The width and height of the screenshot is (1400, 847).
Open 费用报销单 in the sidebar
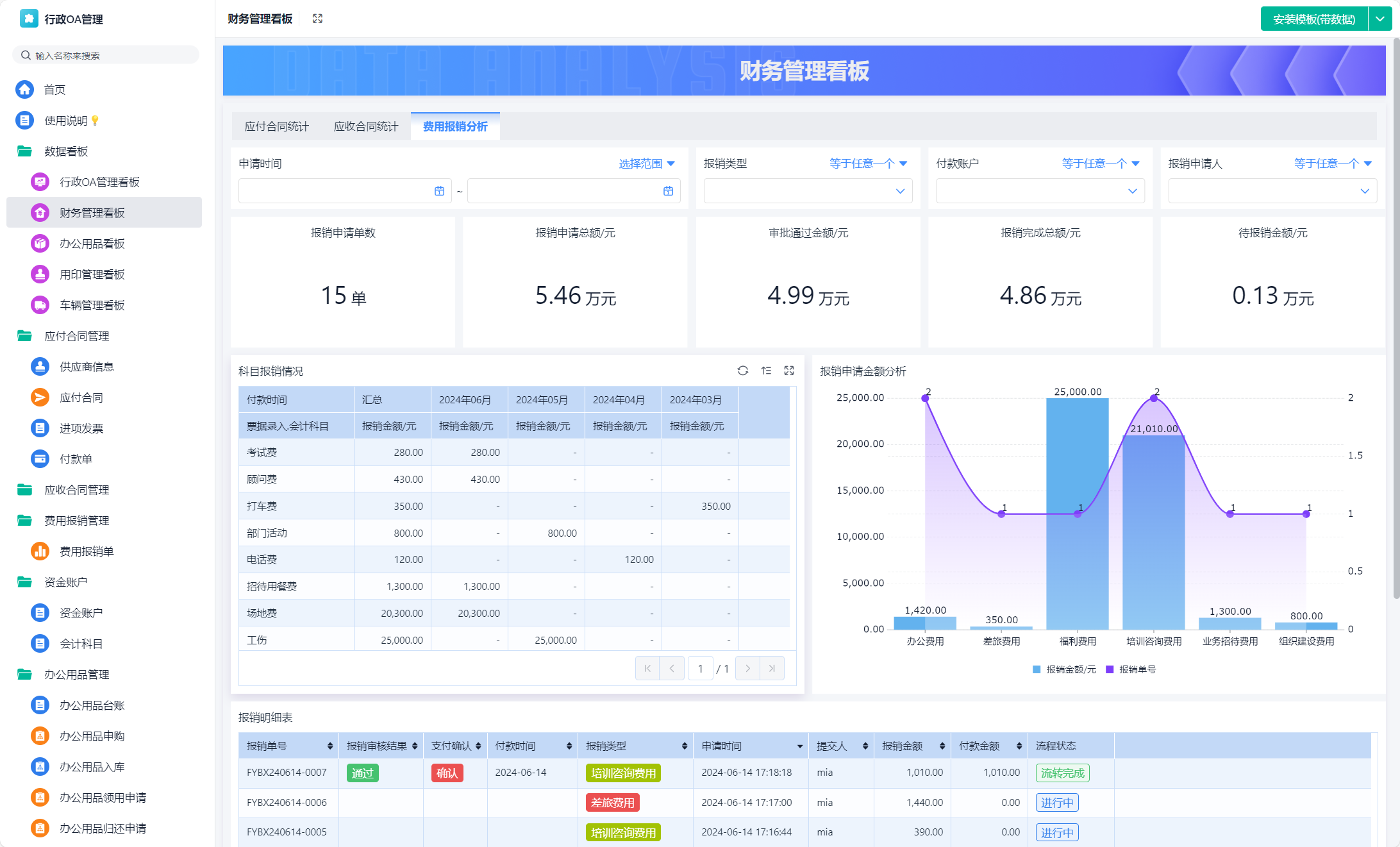tap(87, 551)
